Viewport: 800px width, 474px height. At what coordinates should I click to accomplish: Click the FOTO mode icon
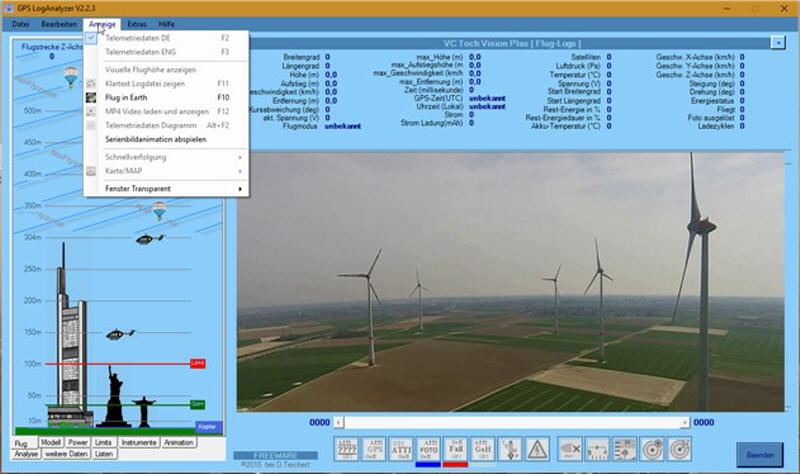428,450
